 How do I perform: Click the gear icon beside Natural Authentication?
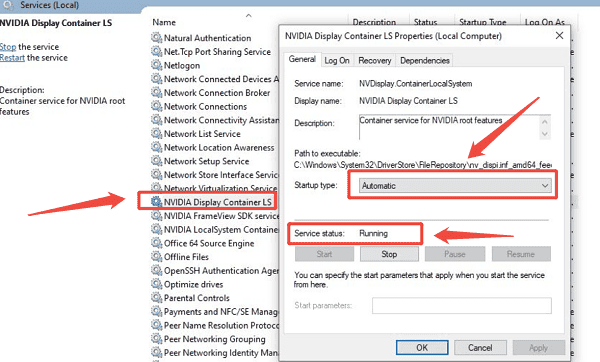156,38
